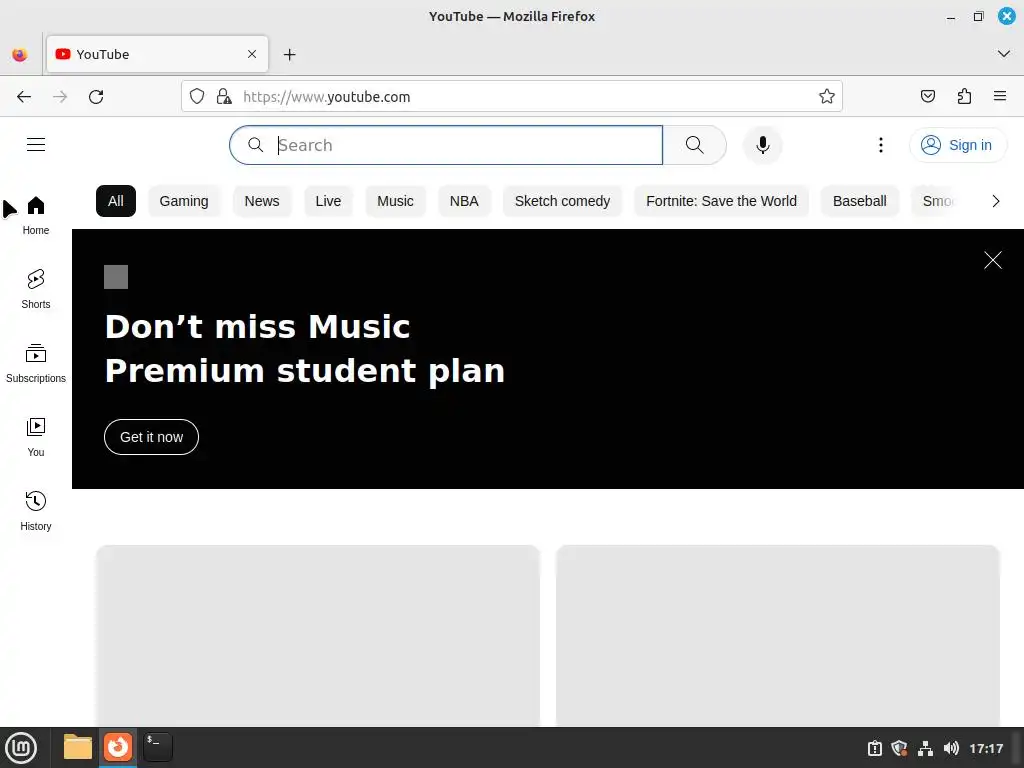Filter by the News chip

(262, 201)
